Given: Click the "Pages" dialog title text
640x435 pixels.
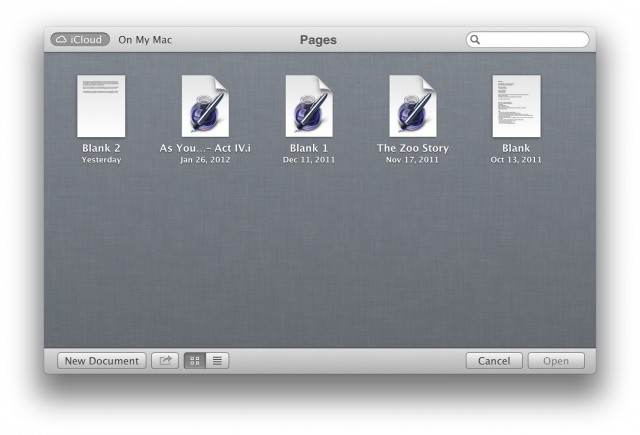Looking at the screenshot, I should 318,40.
